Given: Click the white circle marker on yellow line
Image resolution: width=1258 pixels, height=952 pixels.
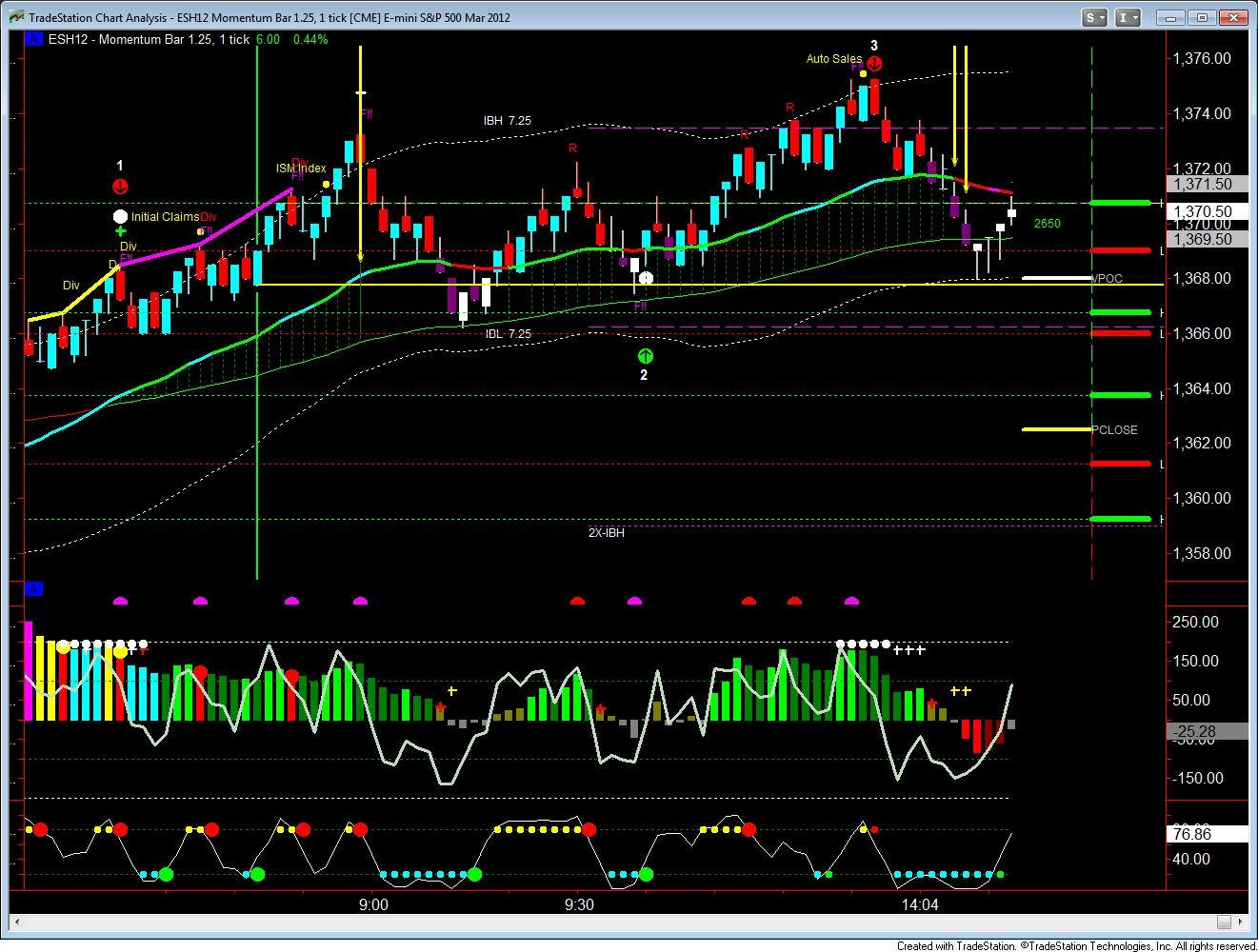Looking at the screenshot, I should (645, 278).
